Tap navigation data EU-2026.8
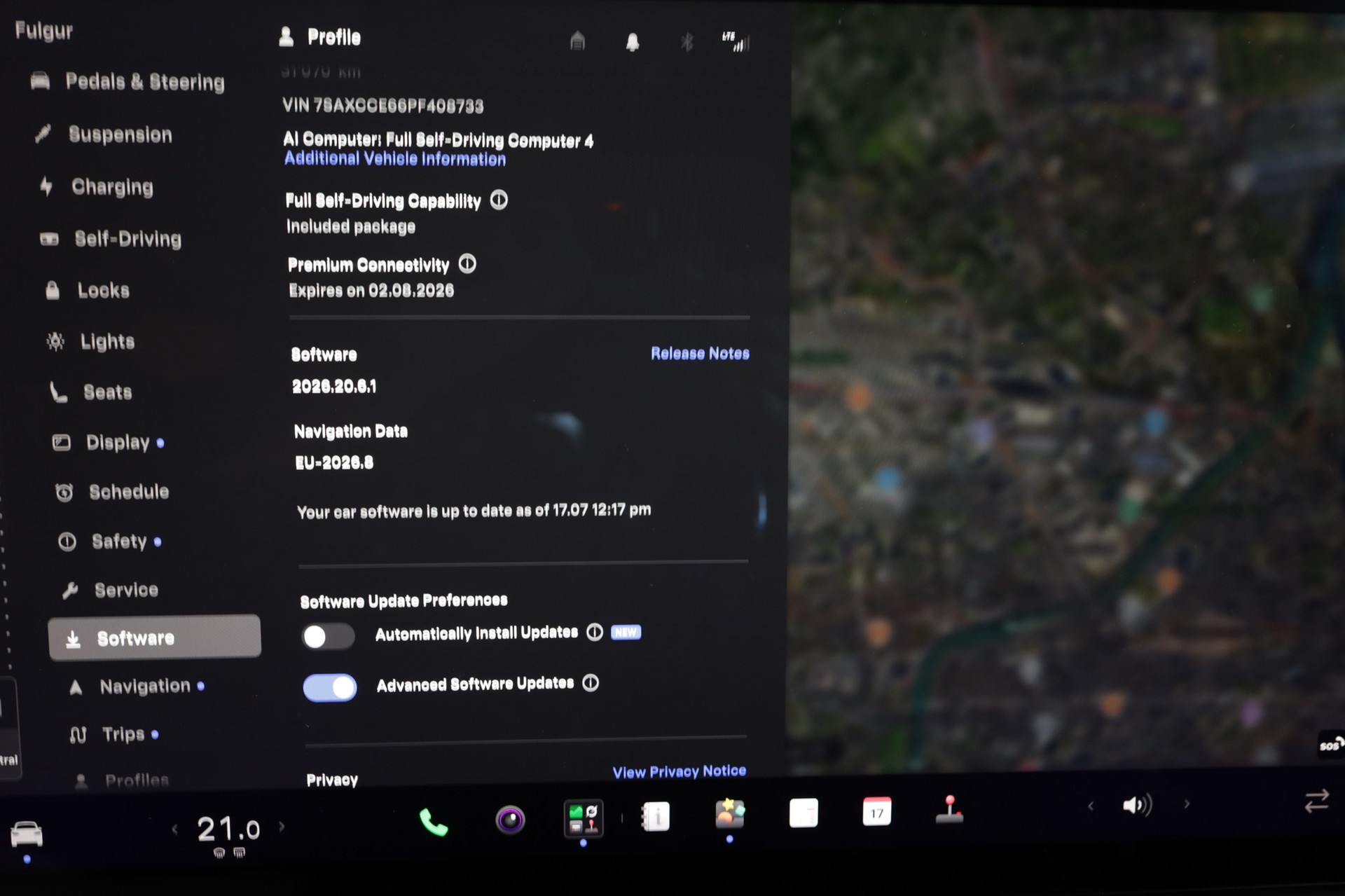This screenshot has width=1345, height=896. pos(334,462)
